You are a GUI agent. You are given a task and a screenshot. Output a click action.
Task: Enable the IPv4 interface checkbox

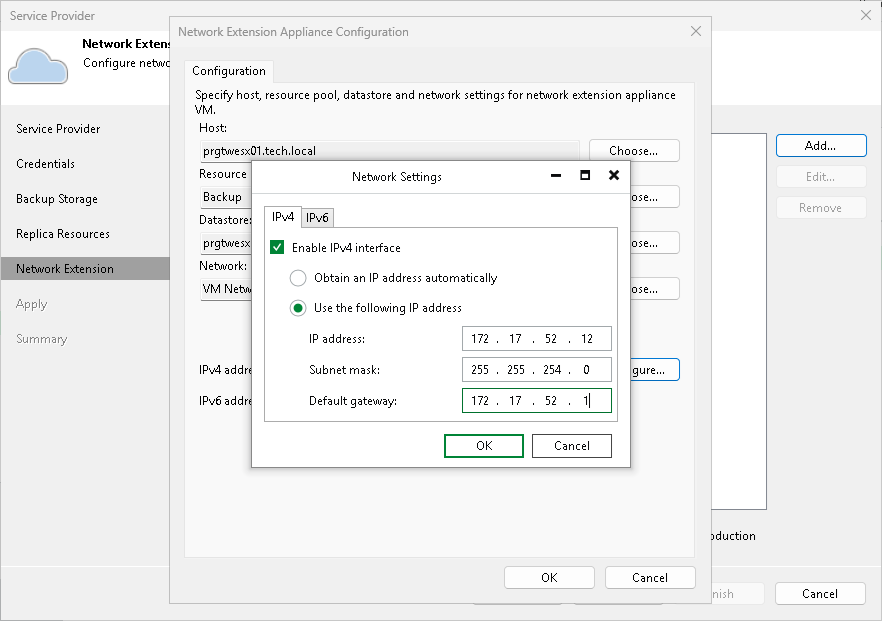277,247
